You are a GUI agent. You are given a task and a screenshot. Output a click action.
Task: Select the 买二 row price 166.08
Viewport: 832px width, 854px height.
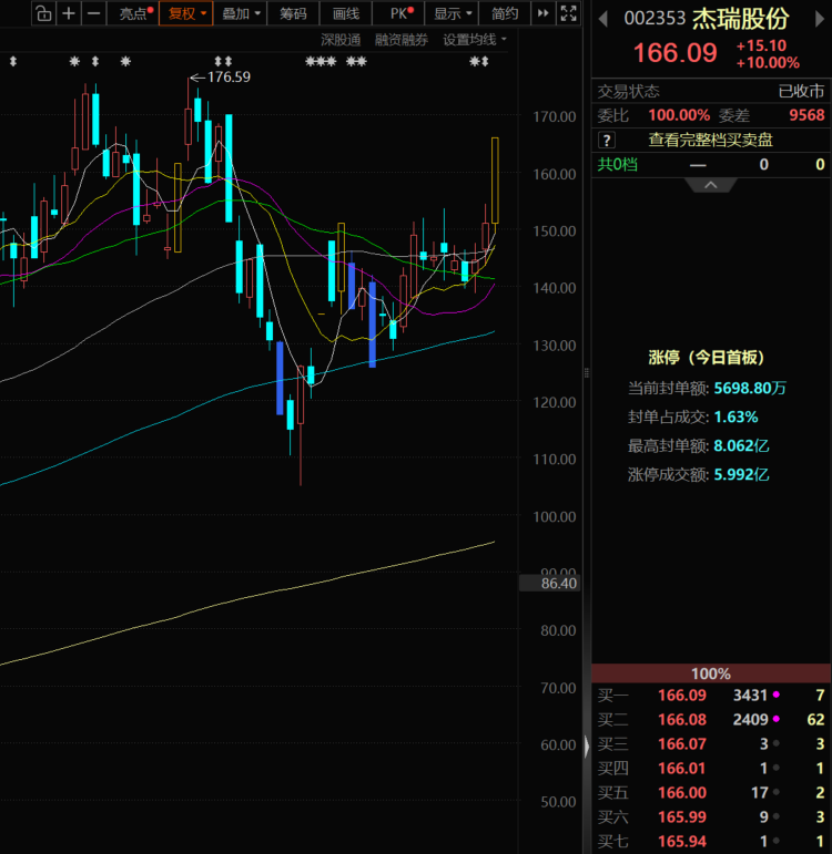[x=682, y=719]
